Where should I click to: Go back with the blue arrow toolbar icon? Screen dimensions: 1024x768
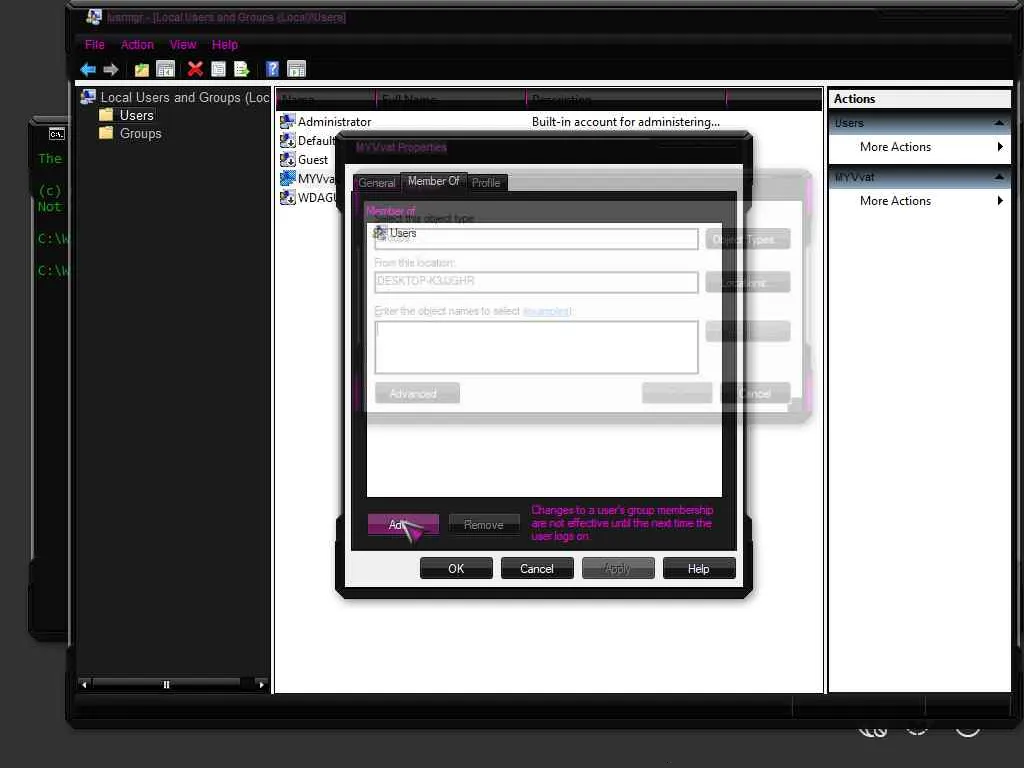click(x=88, y=69)
